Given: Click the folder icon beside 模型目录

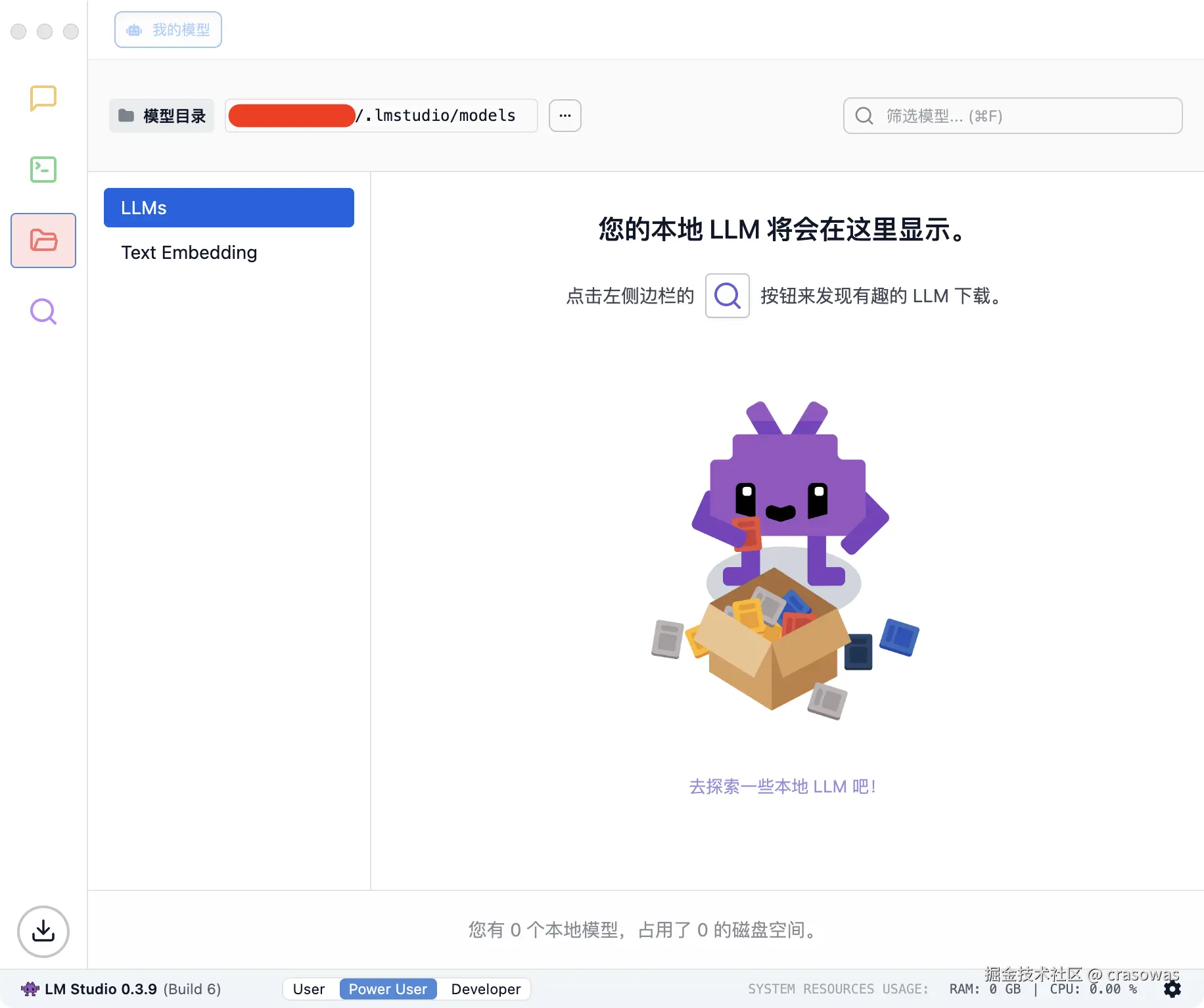Looking at the screenshot, I should 126,115.
